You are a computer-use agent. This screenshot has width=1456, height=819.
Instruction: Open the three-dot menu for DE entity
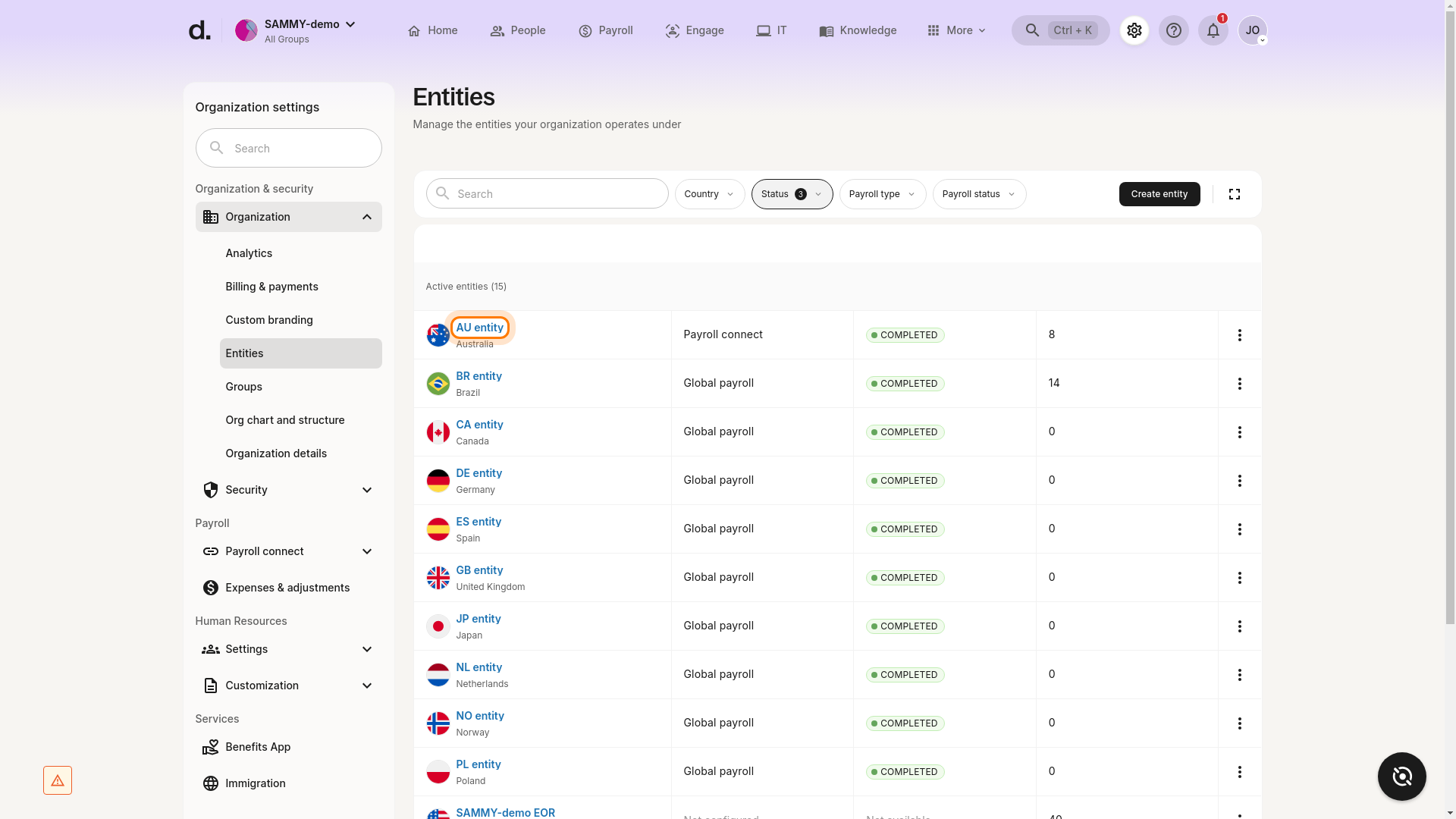1240,481
